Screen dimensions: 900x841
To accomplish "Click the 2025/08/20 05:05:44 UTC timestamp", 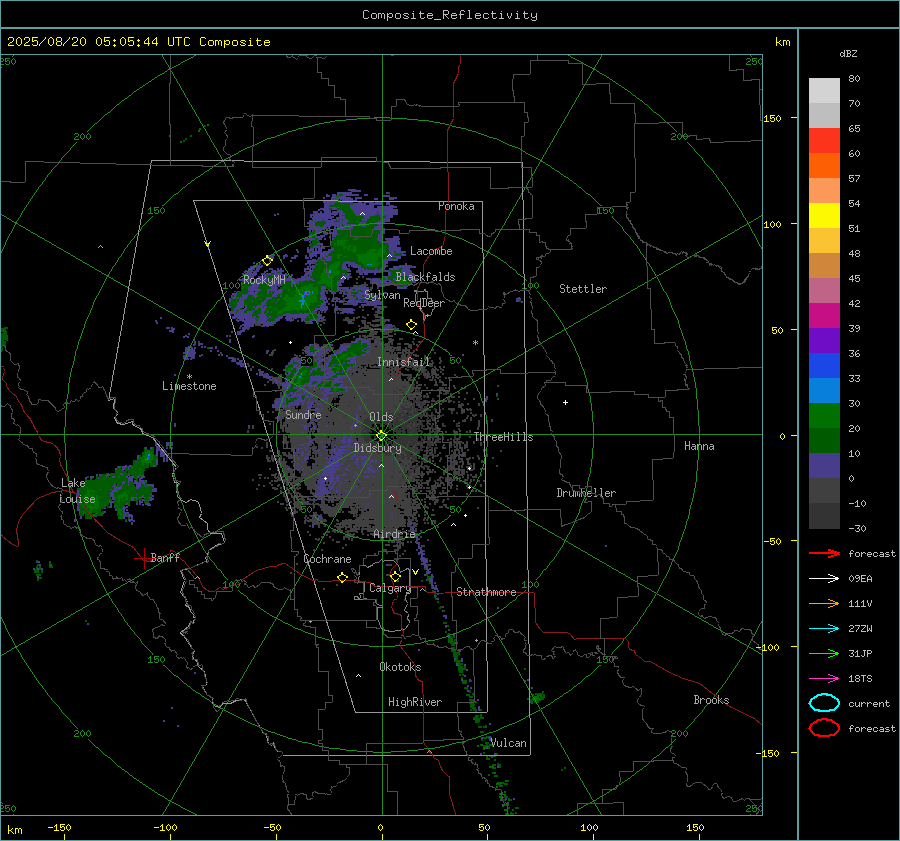I will 138,42.
